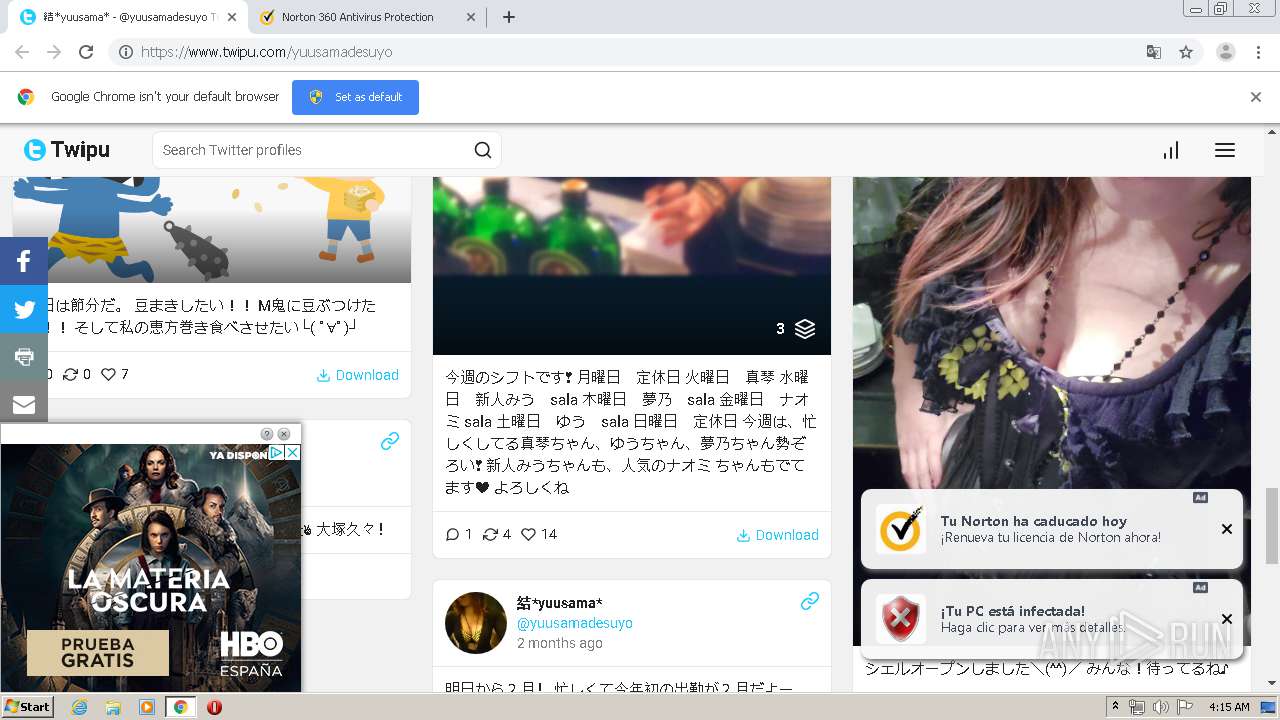Image resolution: width=1280 pixels, height=720 pixels.
Task: Open Chrome profile avatar
Action: point(1225,52)
